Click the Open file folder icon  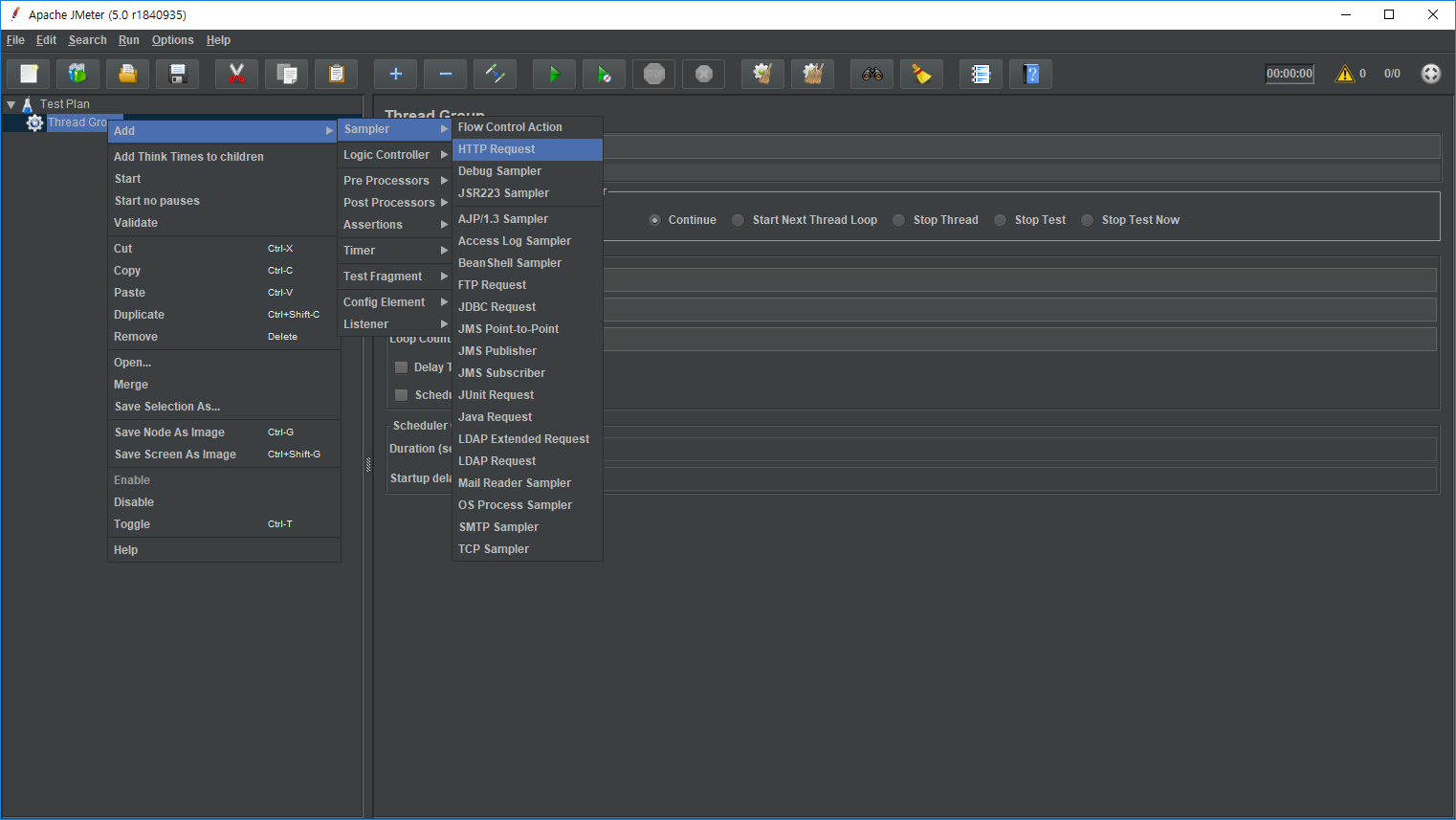click(128, 74)
